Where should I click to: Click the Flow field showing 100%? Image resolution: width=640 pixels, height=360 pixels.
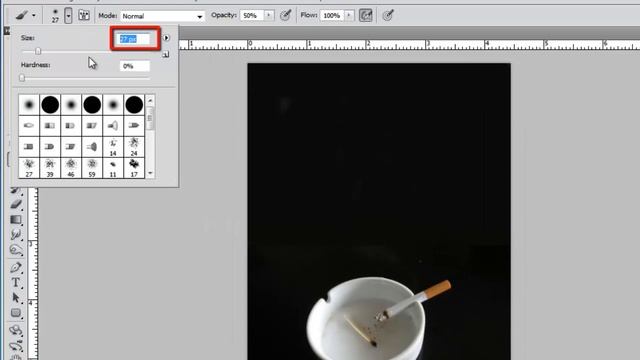332,16
